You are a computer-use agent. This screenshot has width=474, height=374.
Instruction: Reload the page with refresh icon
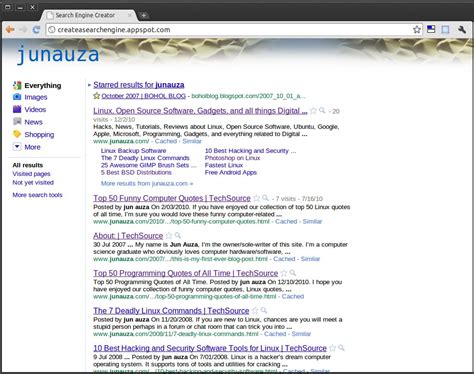click(x=36, y=30)
